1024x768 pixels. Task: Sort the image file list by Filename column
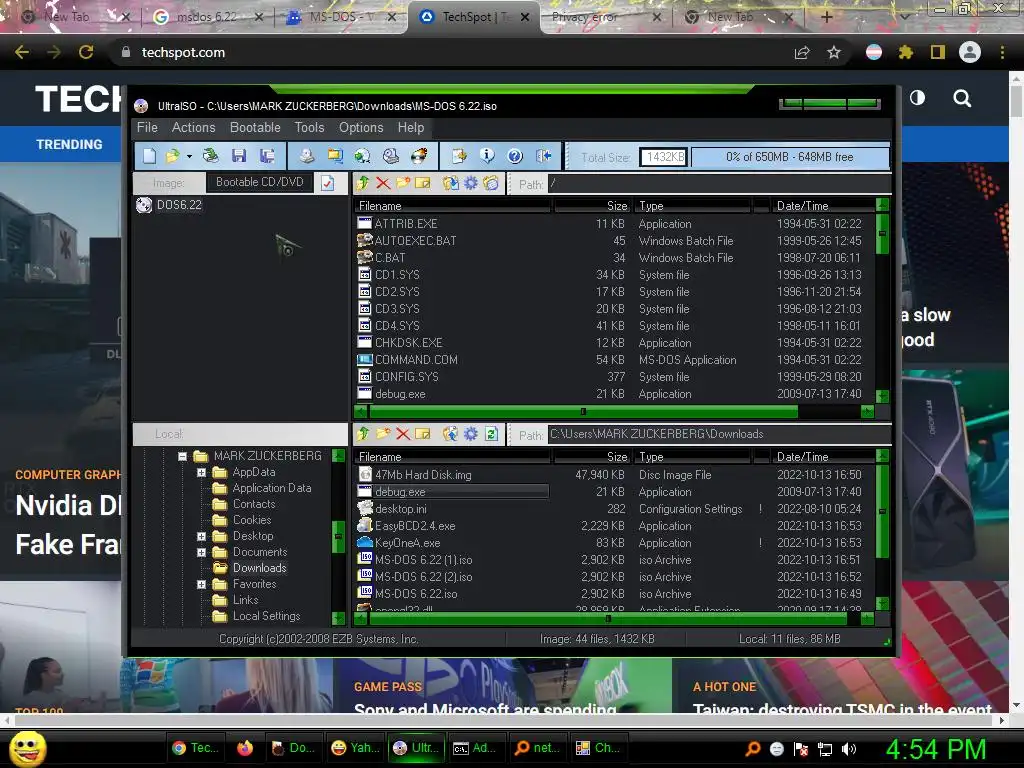click(x=453, y=206)
